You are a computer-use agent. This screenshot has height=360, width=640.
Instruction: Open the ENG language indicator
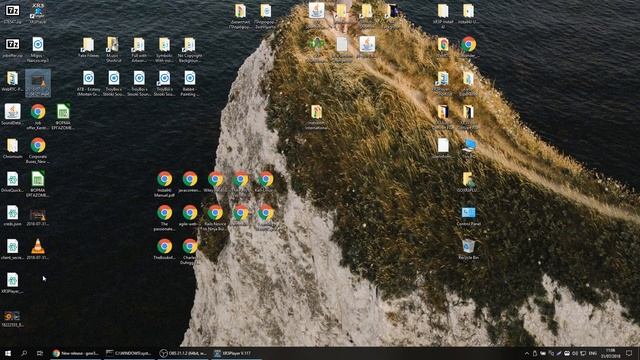[593, 353]
